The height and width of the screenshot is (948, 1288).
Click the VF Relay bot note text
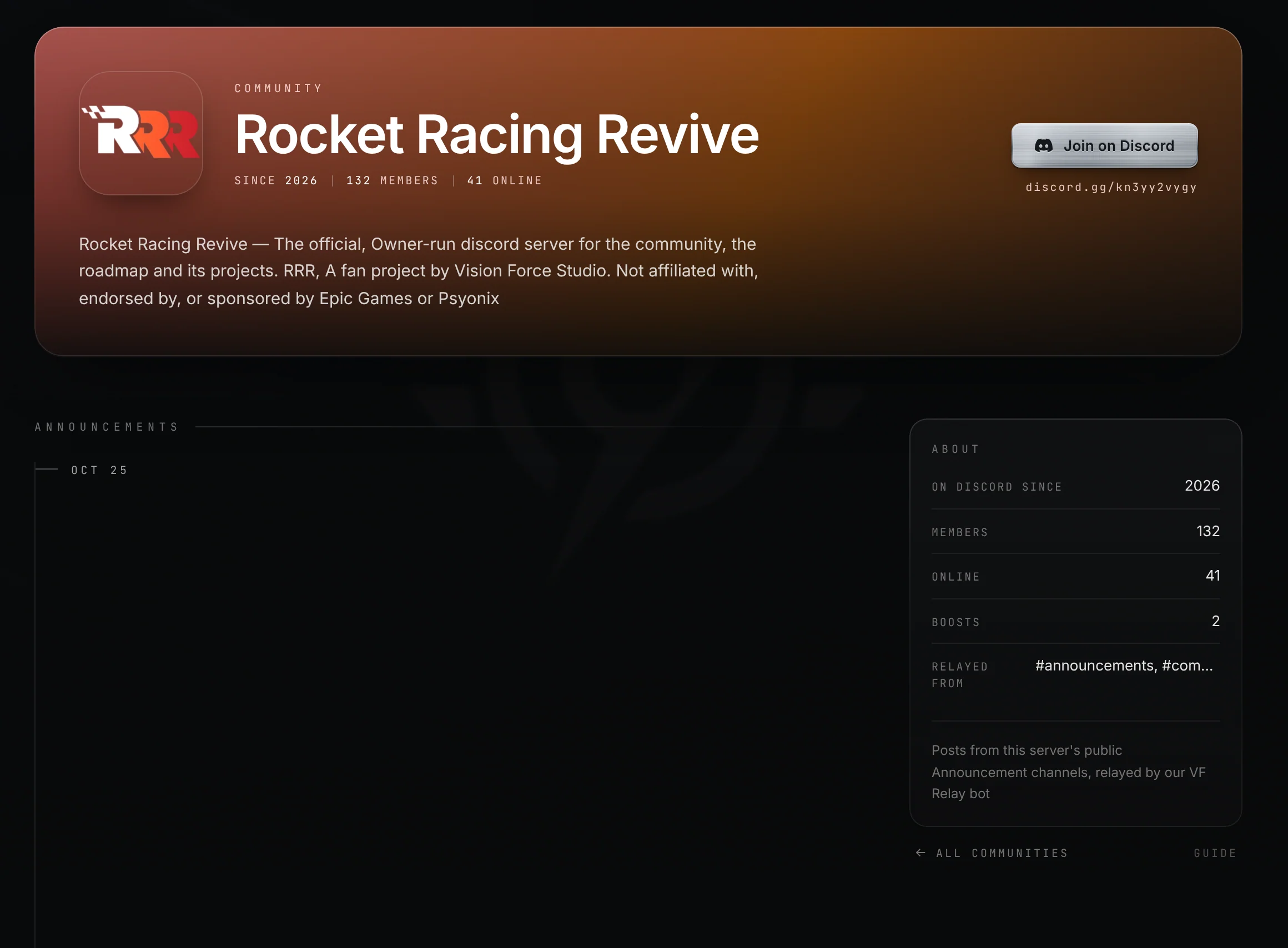(1068, 772)
